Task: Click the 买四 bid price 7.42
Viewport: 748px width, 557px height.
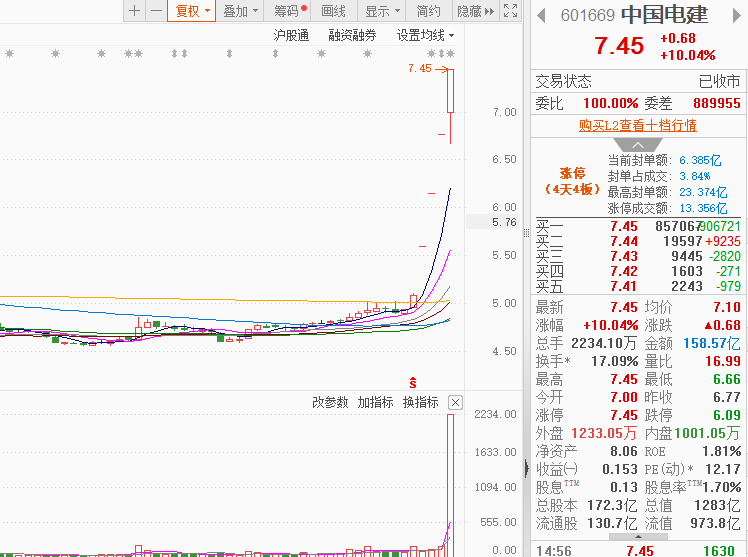Action: click(624, 271)
